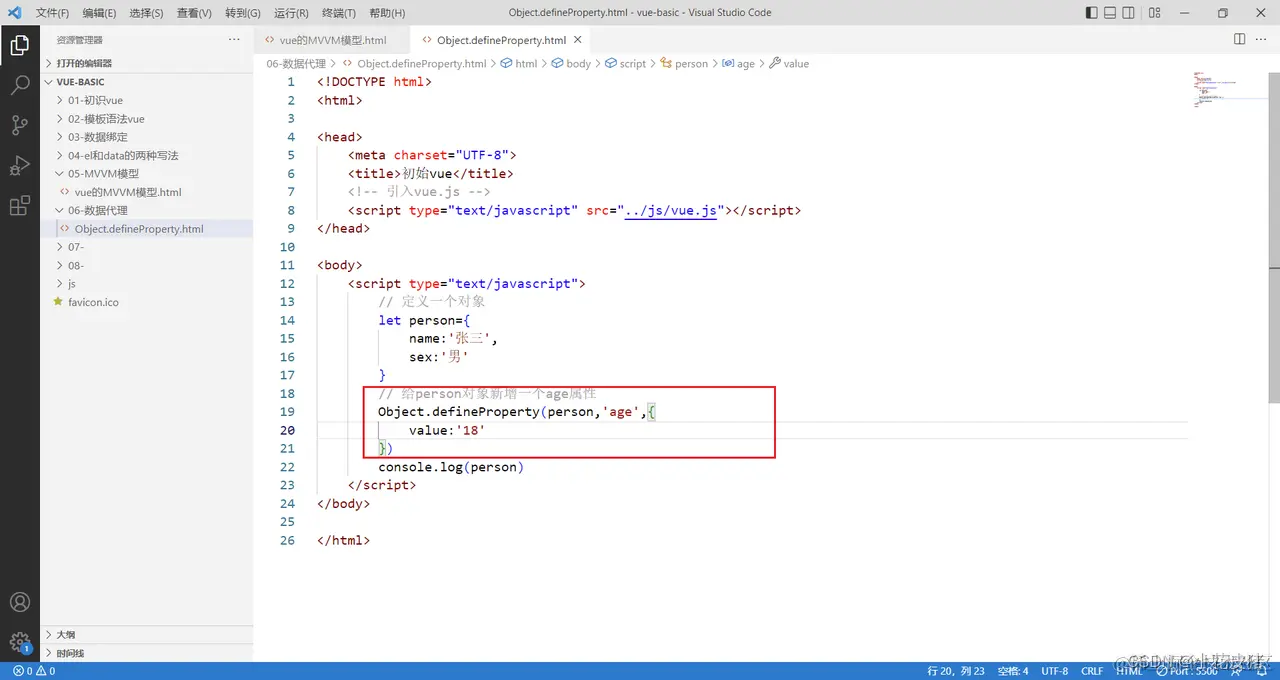Open the 运行(R) menu

click(x=290, y=13)
